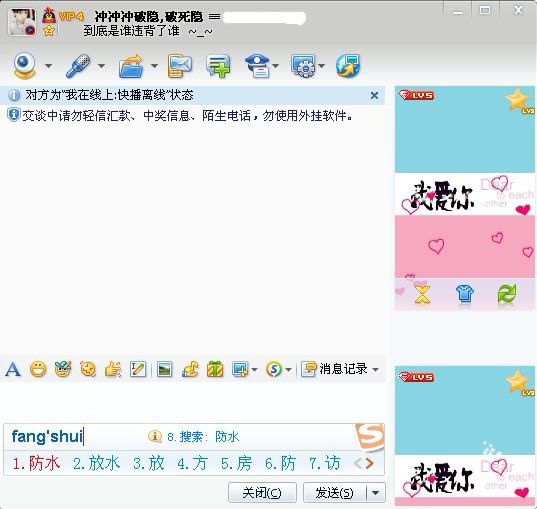Open send options arrow beside 发送

376,493
